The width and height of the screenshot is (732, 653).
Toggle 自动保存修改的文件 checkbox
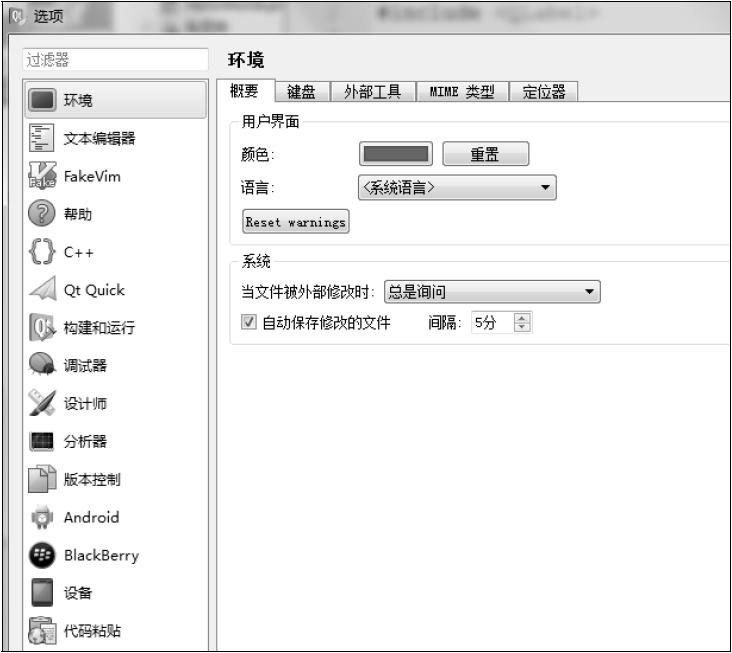tap(249, 322)
